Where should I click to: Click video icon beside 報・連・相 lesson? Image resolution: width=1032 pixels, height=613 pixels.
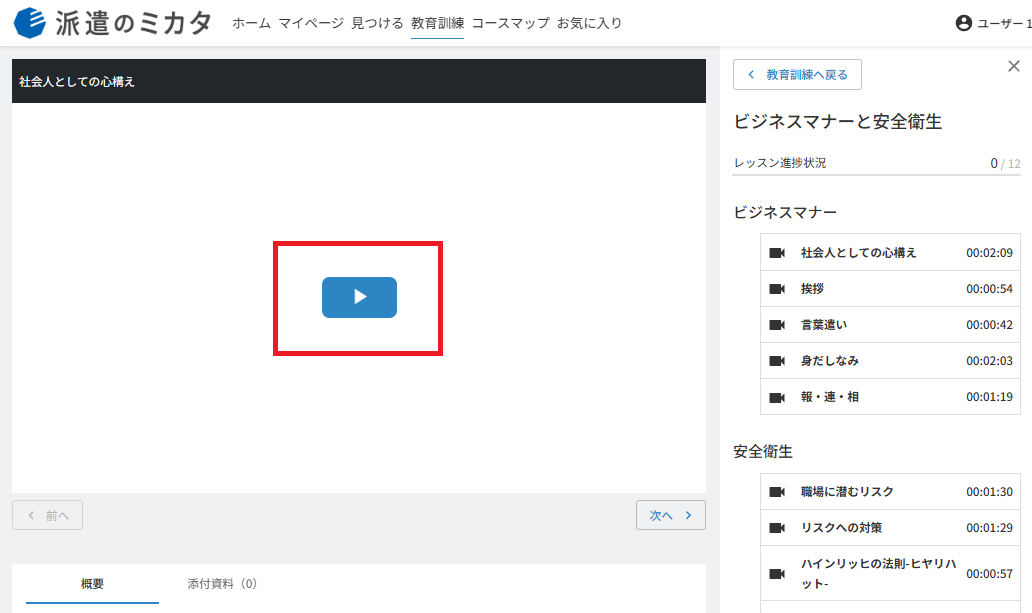tap(777, 398)
